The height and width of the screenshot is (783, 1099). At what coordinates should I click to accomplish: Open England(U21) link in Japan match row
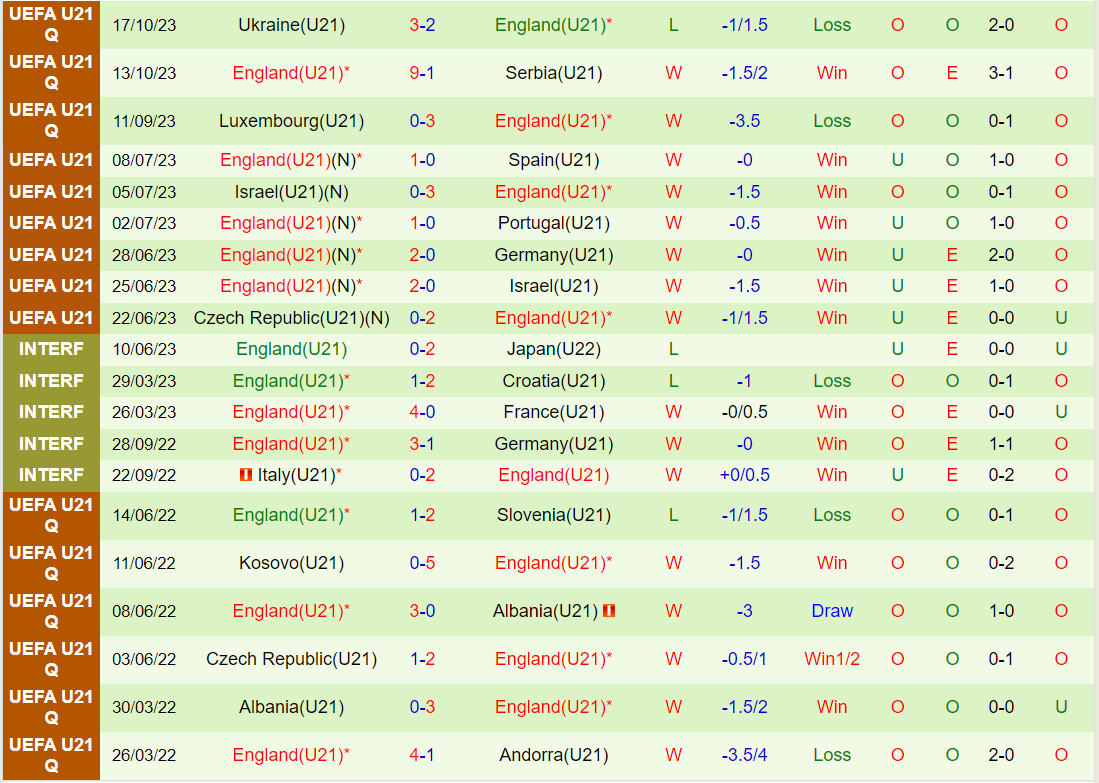coord(292,350)
